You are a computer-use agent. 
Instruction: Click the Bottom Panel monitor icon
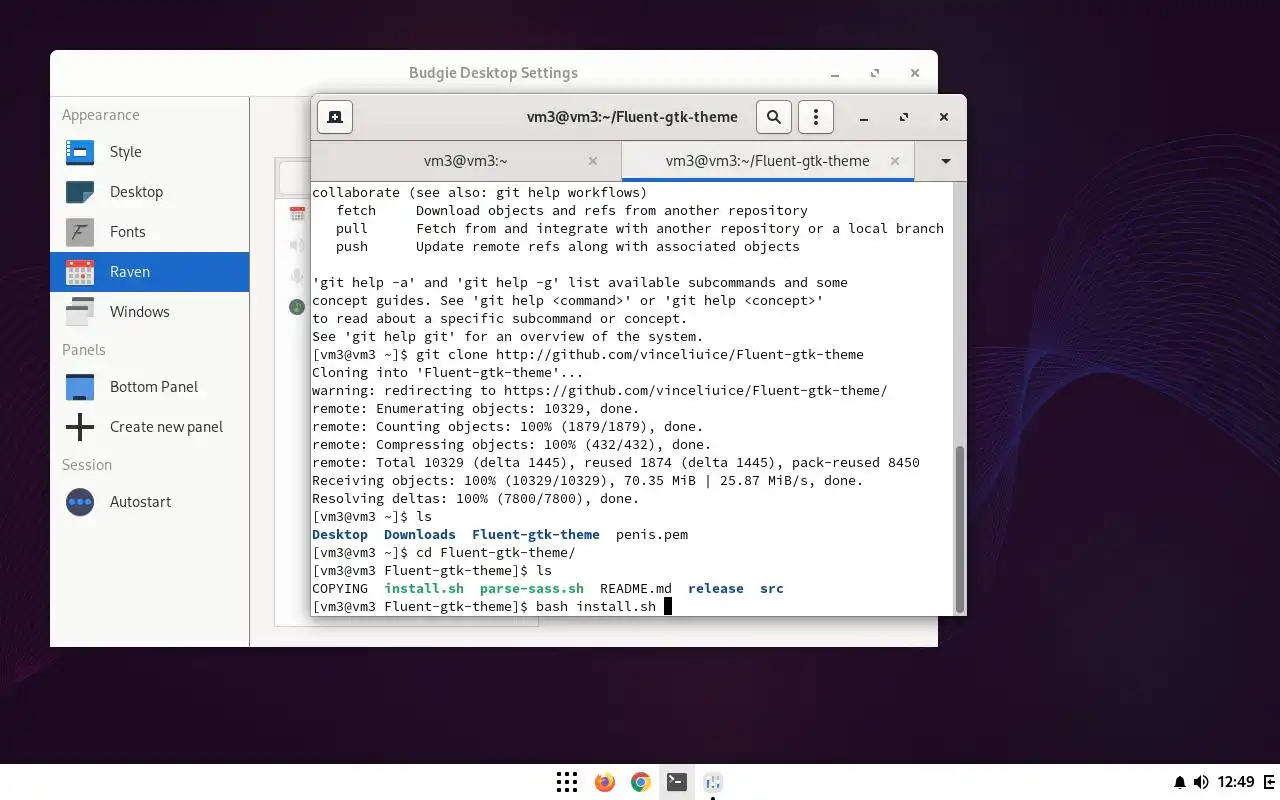click(80, 387)
